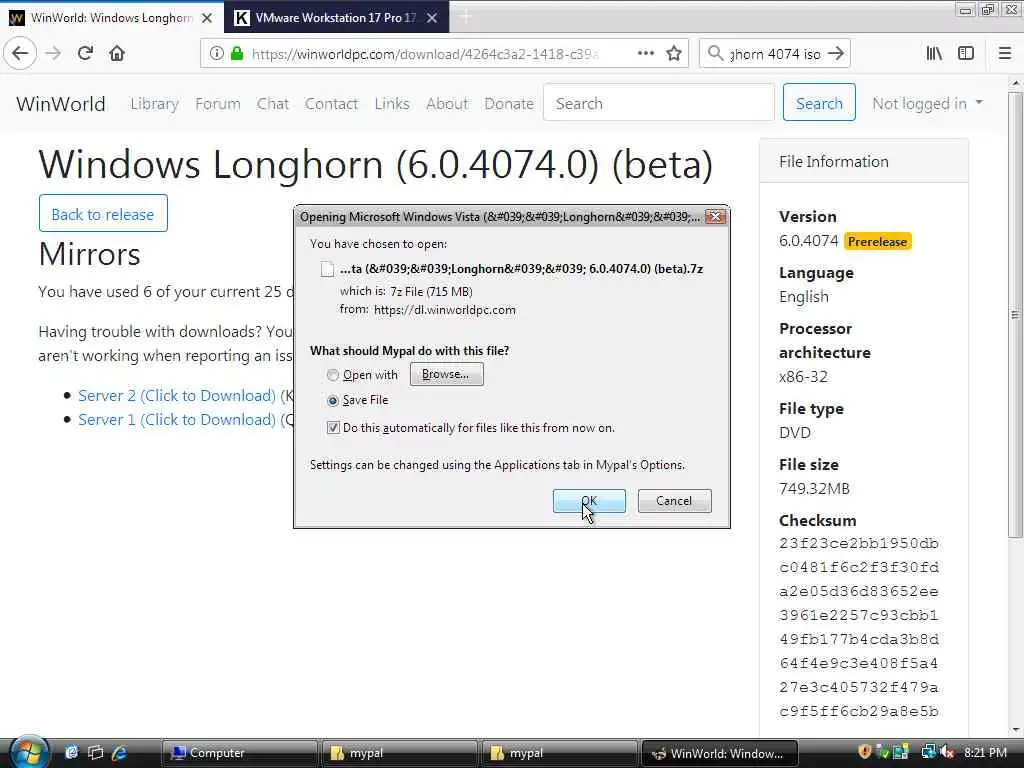Click Switch between windows quick launch icon
The image size is (1024, 768).
click(95, 753)
